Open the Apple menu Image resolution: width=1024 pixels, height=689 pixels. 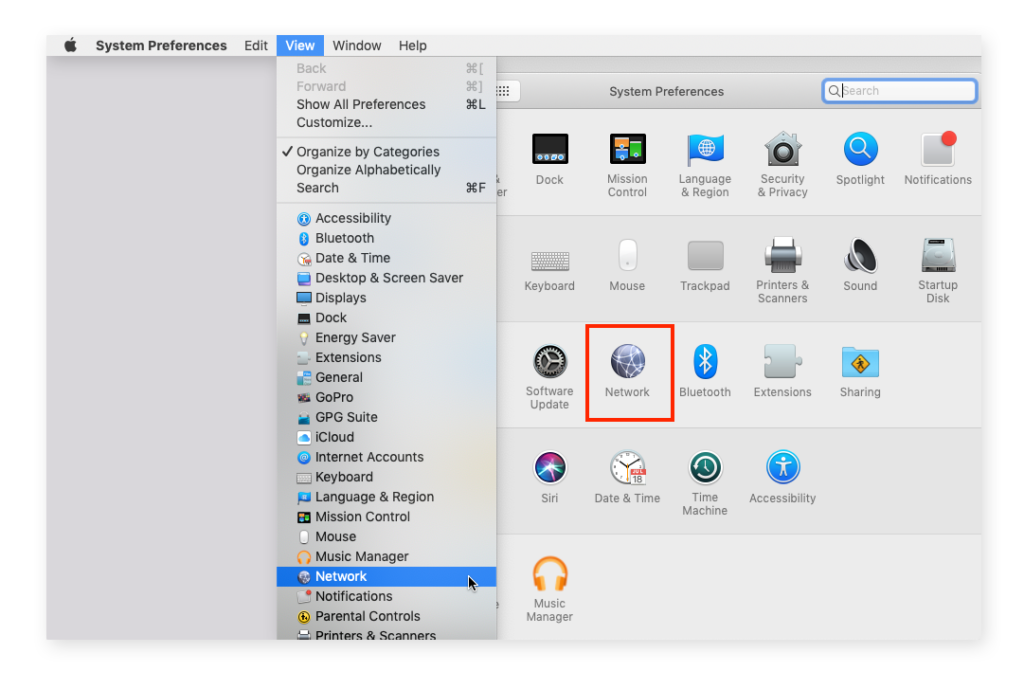70,45
